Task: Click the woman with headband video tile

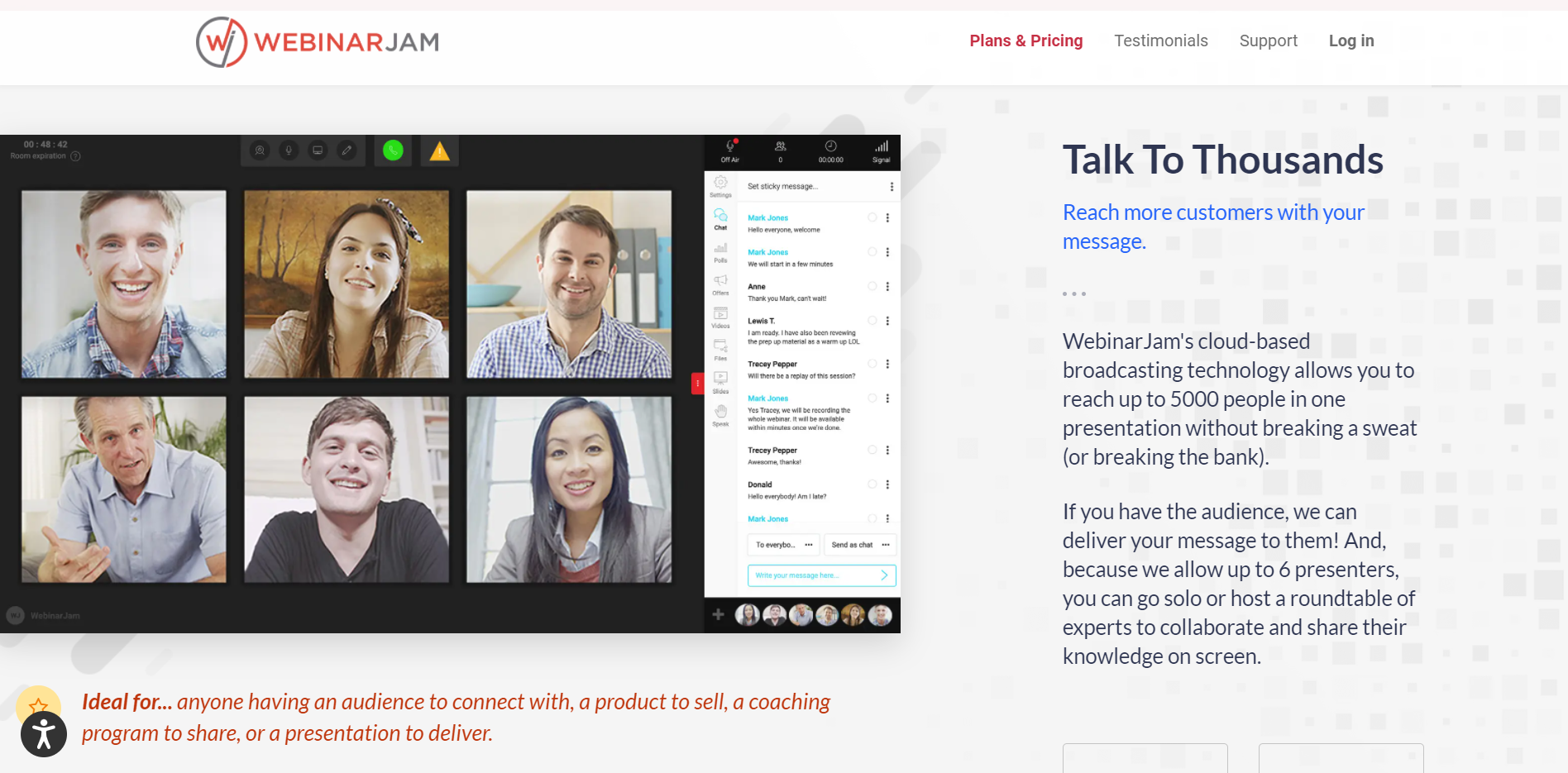Action: pos(347,284)
